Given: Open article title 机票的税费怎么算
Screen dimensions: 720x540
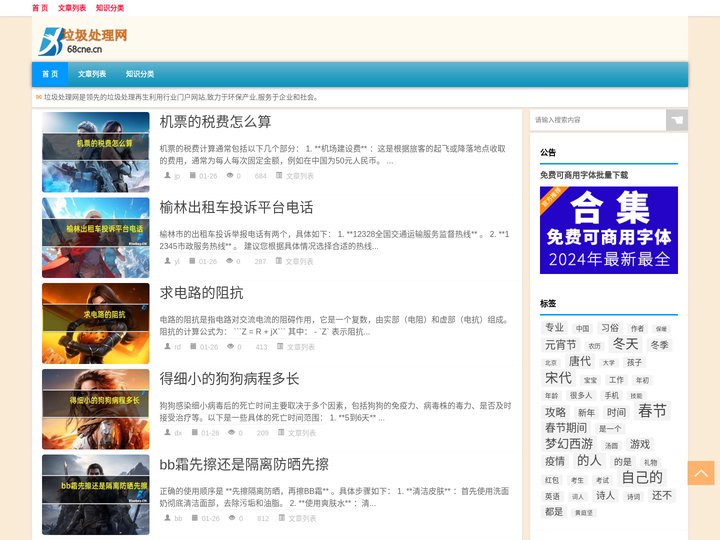Looking at the screenshot, I should (x=215, y=122).
